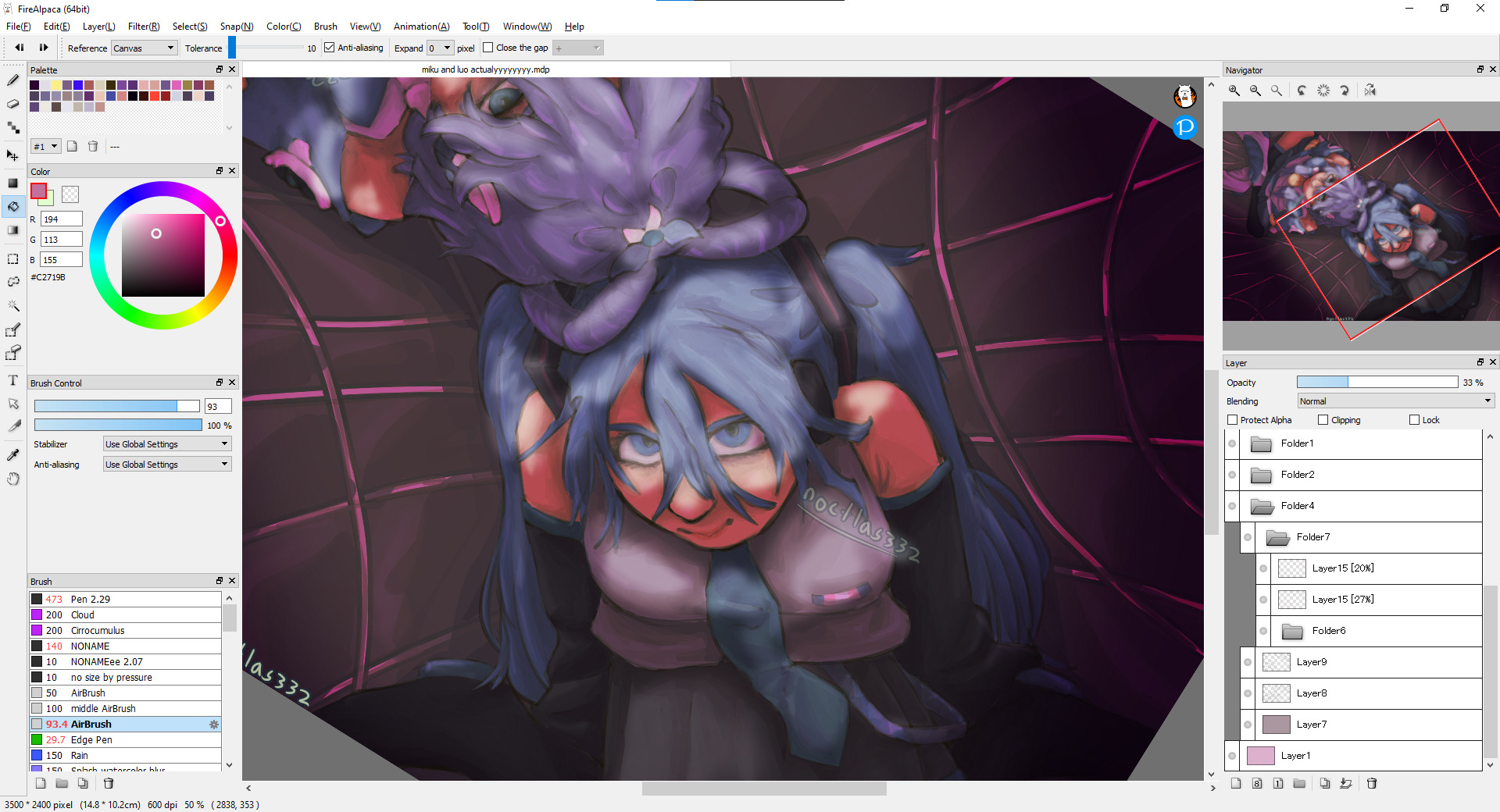The height and width of the screenshot is (812, 1500).
Task: Select the Select Eraser tool
Action: [13, 353]
